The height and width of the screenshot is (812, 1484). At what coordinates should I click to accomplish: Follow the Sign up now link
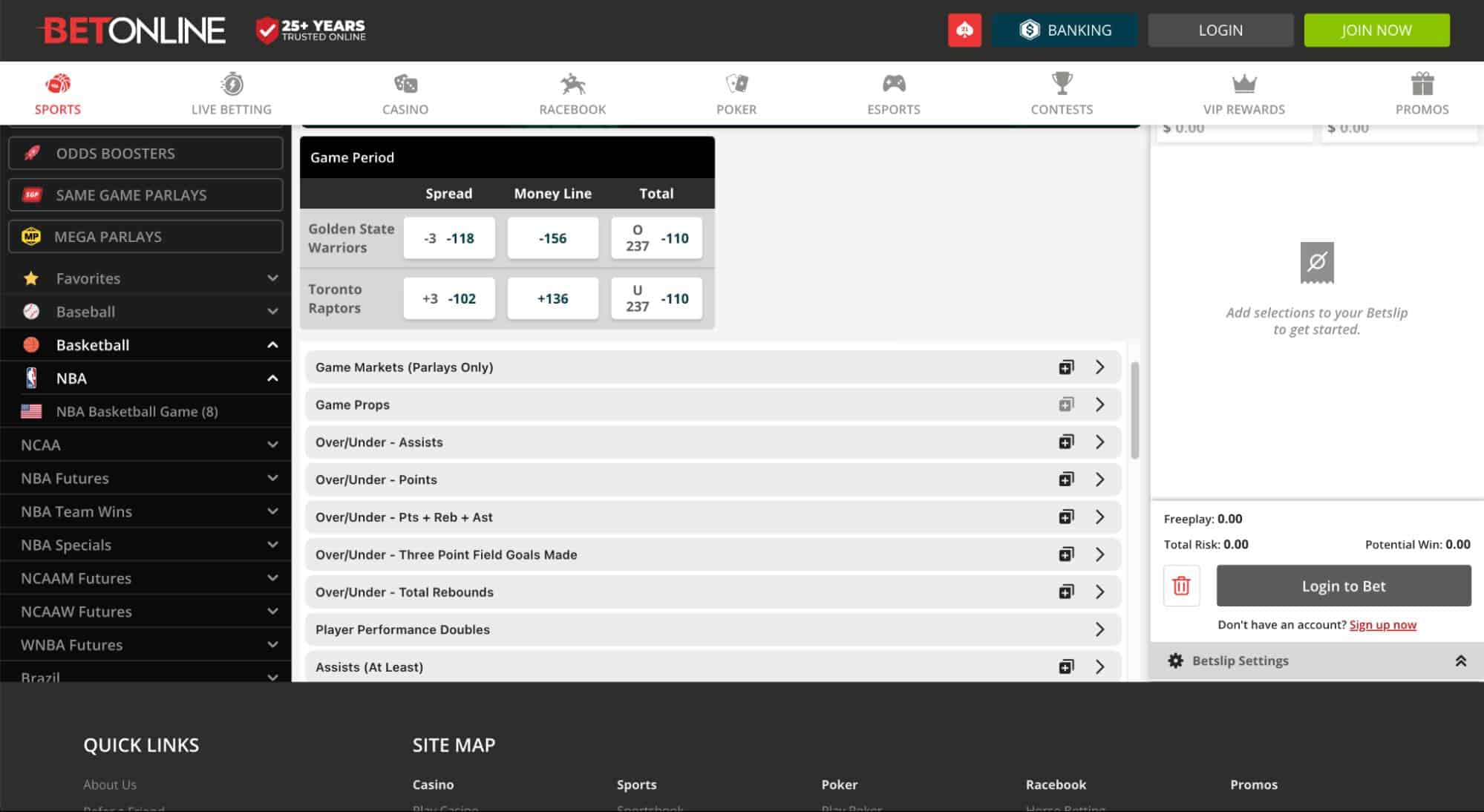(x=1382, y=624)
